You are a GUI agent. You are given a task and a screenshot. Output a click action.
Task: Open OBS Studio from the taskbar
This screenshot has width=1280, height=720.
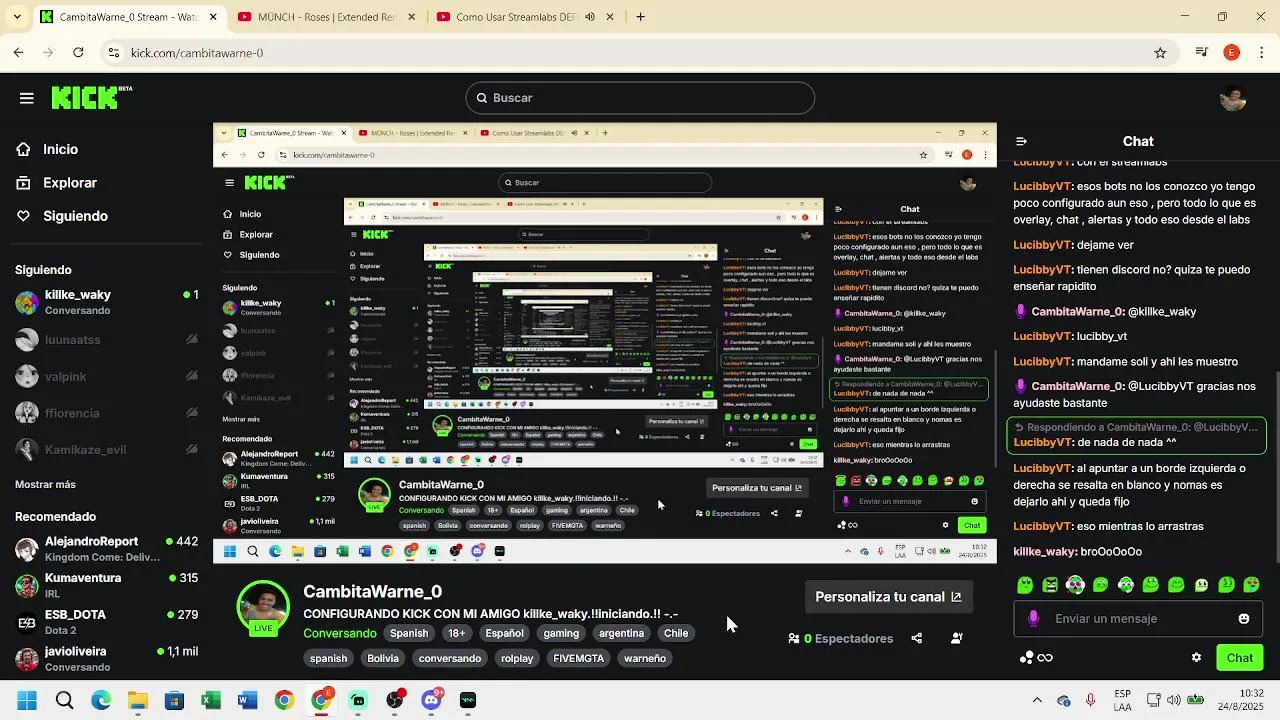pyautogui.click(x=395, y=700)
